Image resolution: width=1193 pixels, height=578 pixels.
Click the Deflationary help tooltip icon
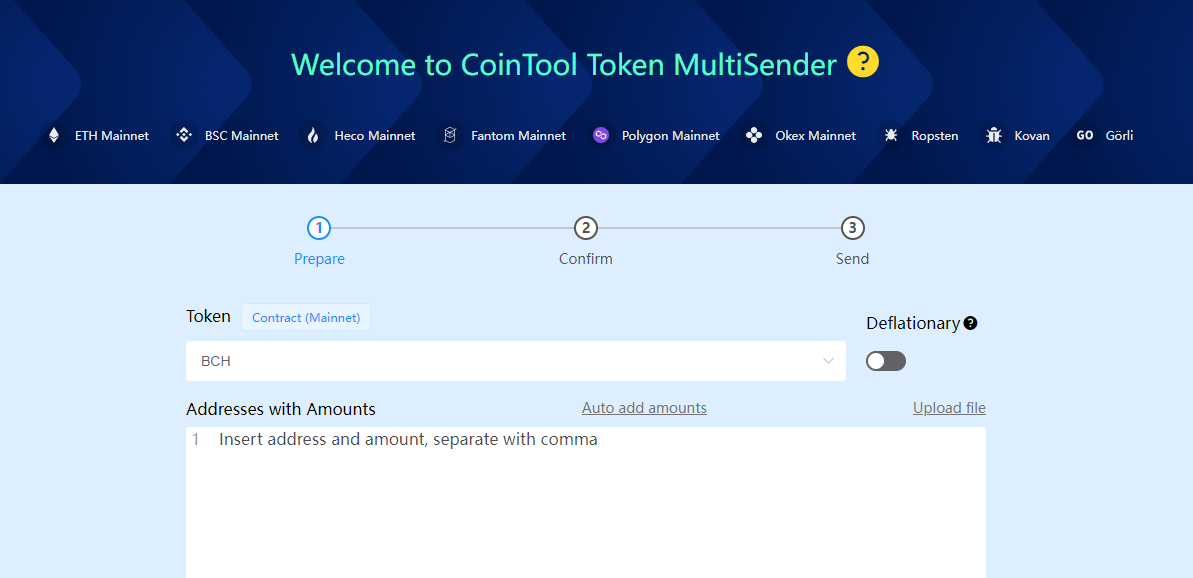pyautogui.click(x=970, y=323)
